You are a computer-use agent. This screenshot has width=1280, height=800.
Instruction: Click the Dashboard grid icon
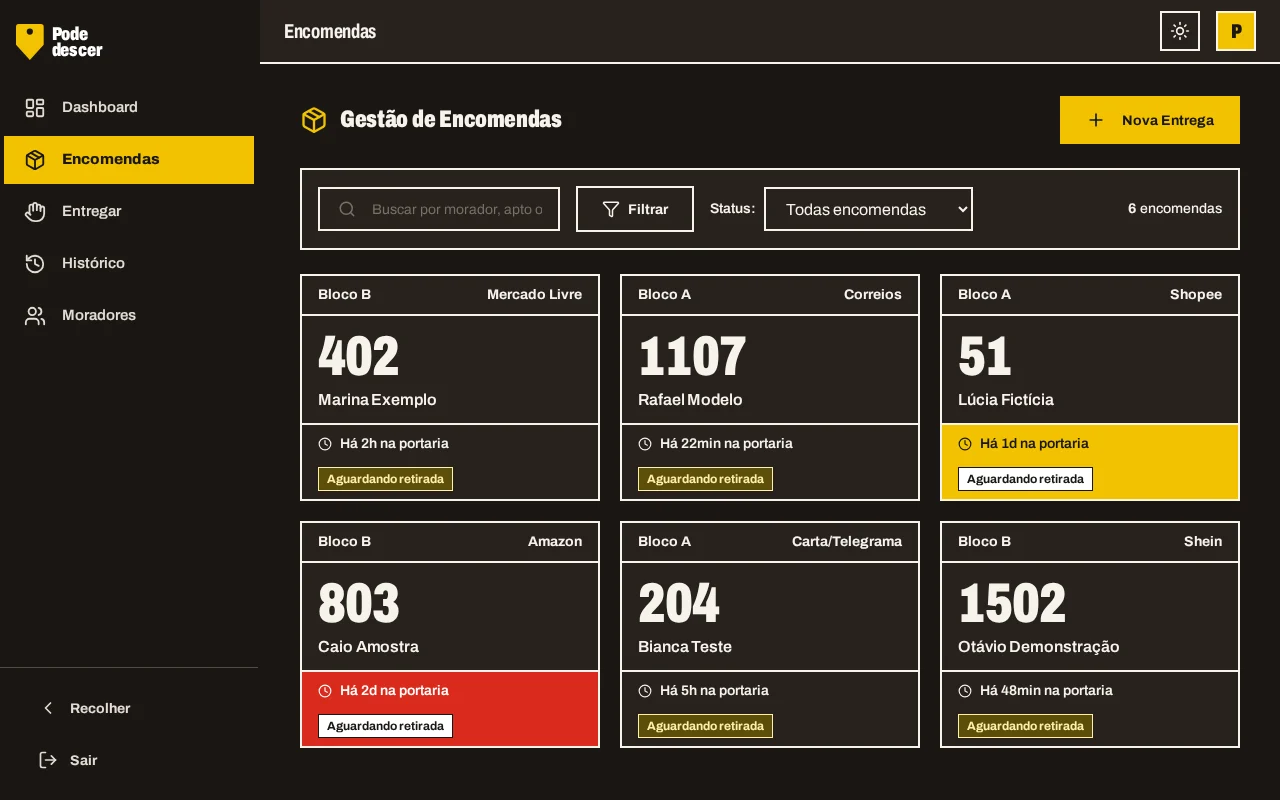35,107
